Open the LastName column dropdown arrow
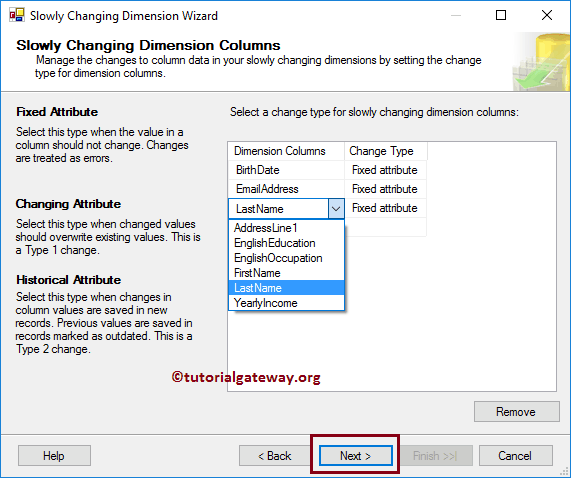The height and width of the screenshot is (478, 571). [x=336, y=209]
